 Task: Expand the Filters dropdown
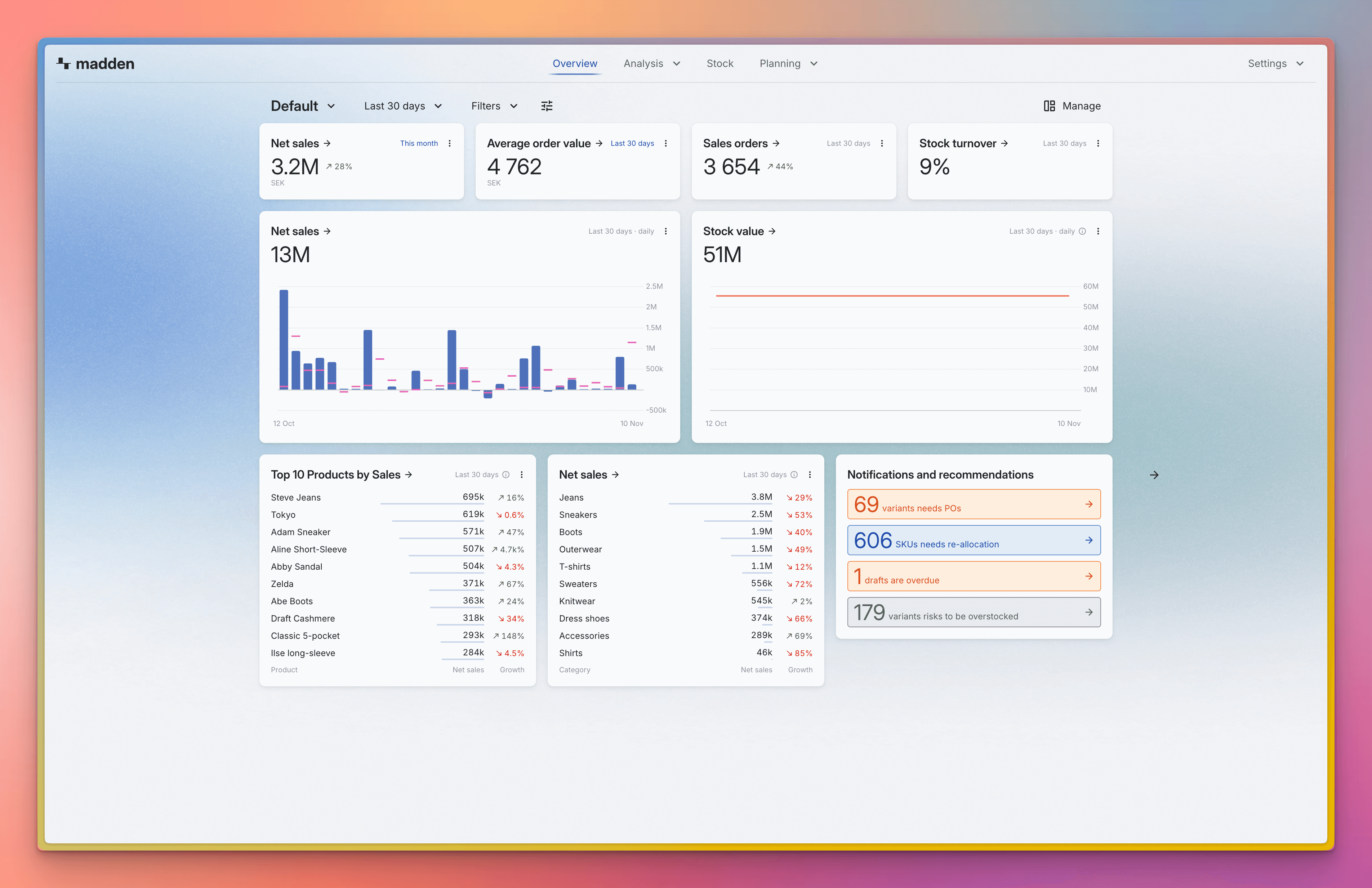coord(494,106)
